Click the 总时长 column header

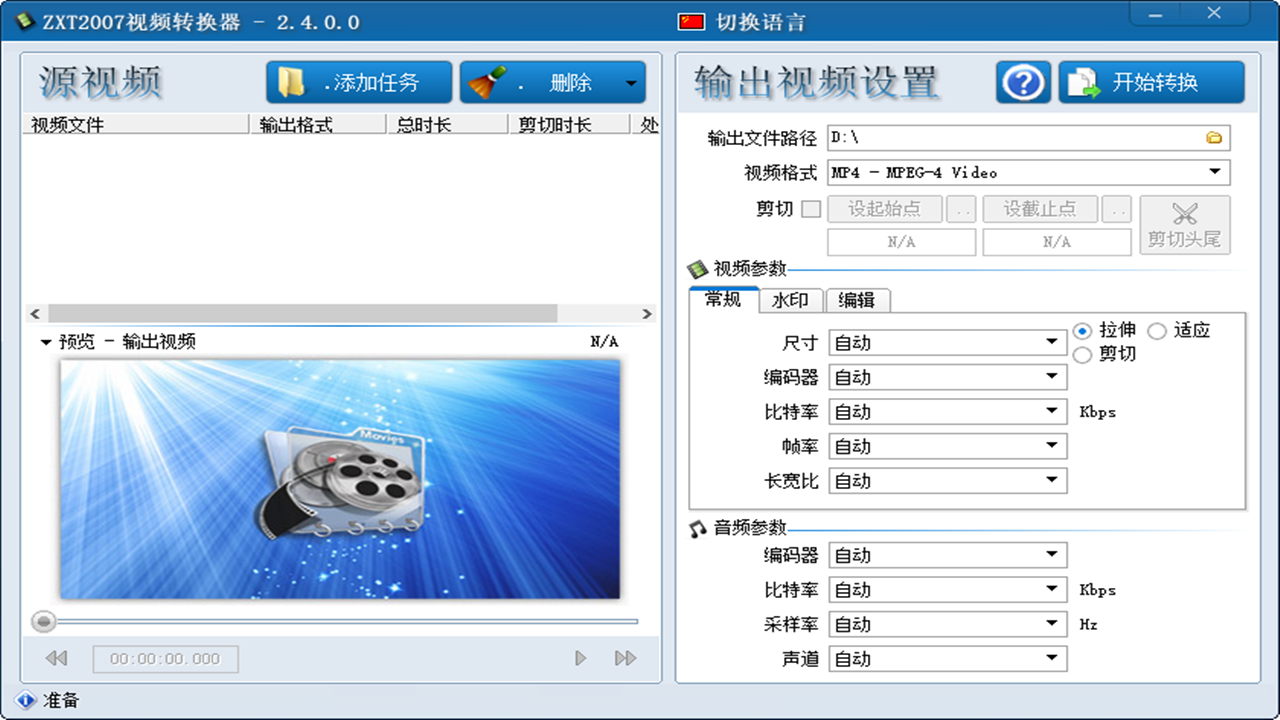click(447, 124)
